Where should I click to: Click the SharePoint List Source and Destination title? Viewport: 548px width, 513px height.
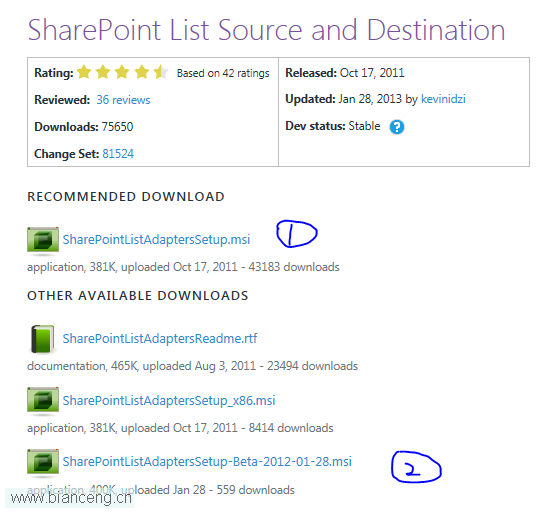266,30
